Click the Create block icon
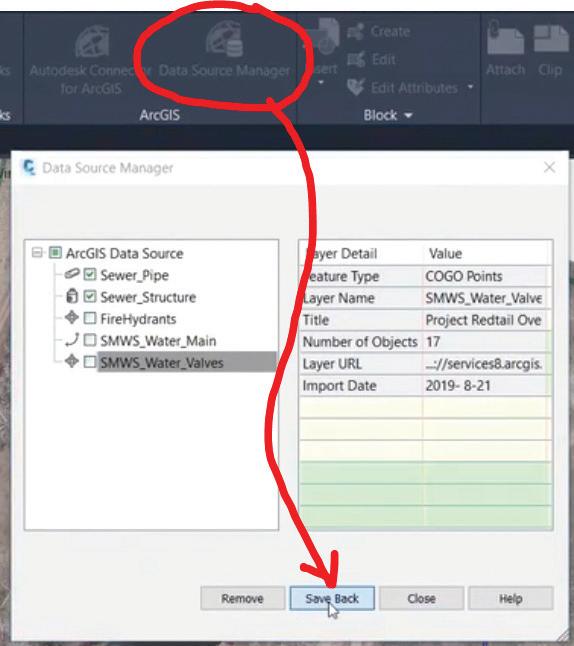574x646 pixels. click(356, 31)
